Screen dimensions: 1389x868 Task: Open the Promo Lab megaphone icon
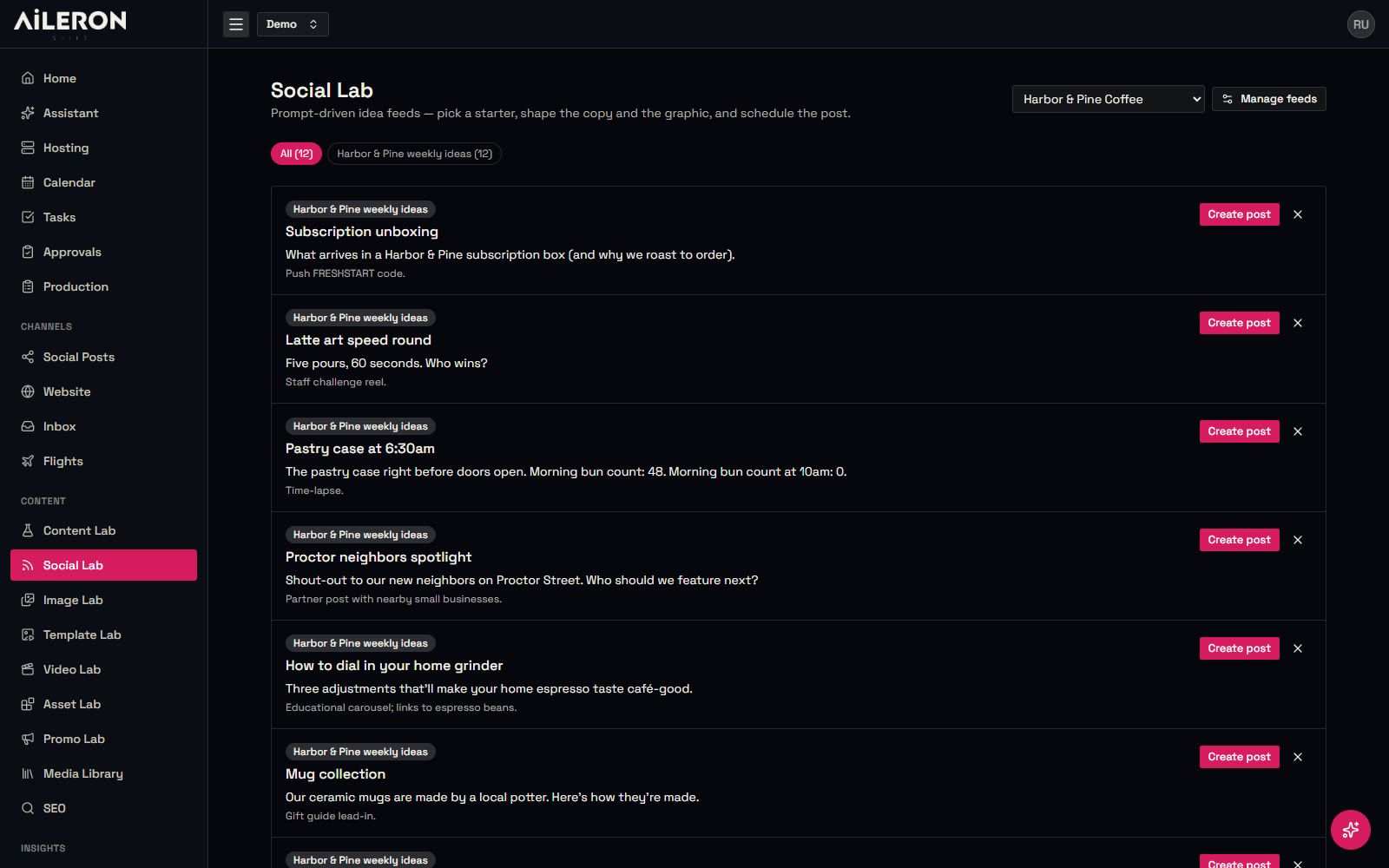coord(28,739)
